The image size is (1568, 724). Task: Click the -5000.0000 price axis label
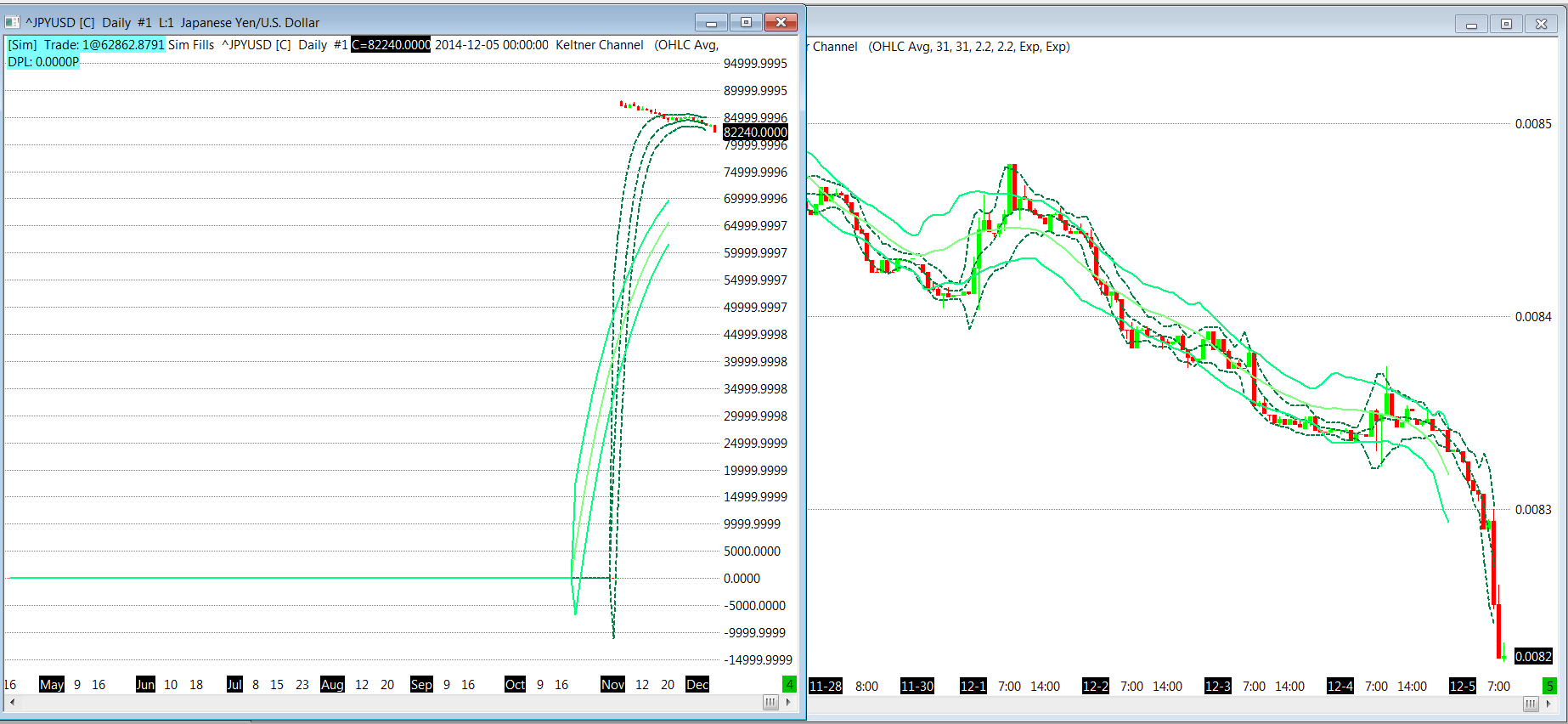pos(755,606)
